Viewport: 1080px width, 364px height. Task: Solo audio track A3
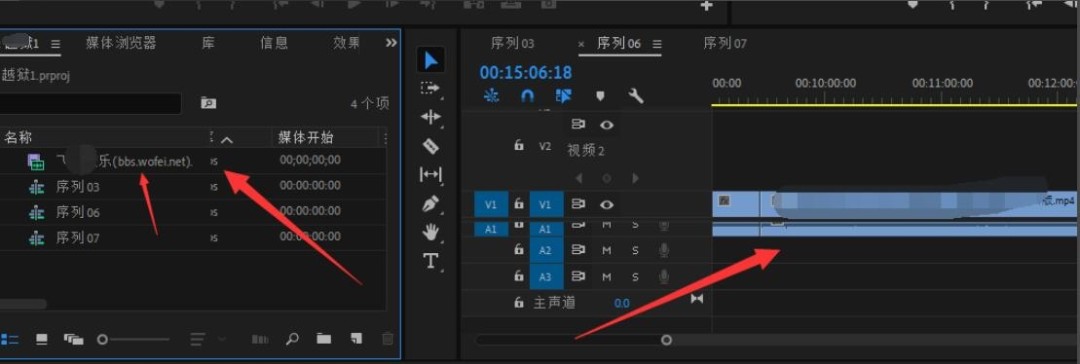pos(635,276)
